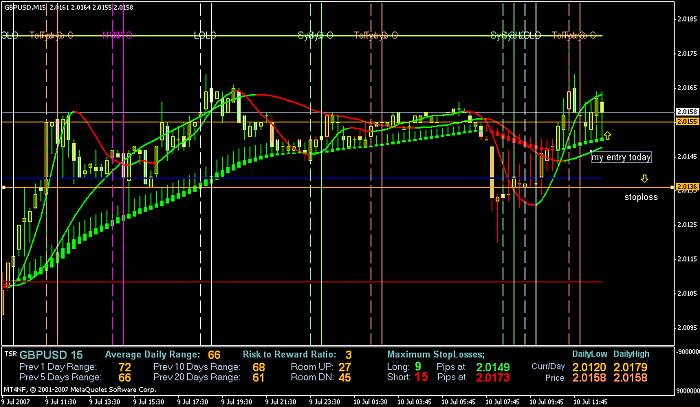
Task: Click the "Risk to Reward Ratio:" label
Action: 289,355
